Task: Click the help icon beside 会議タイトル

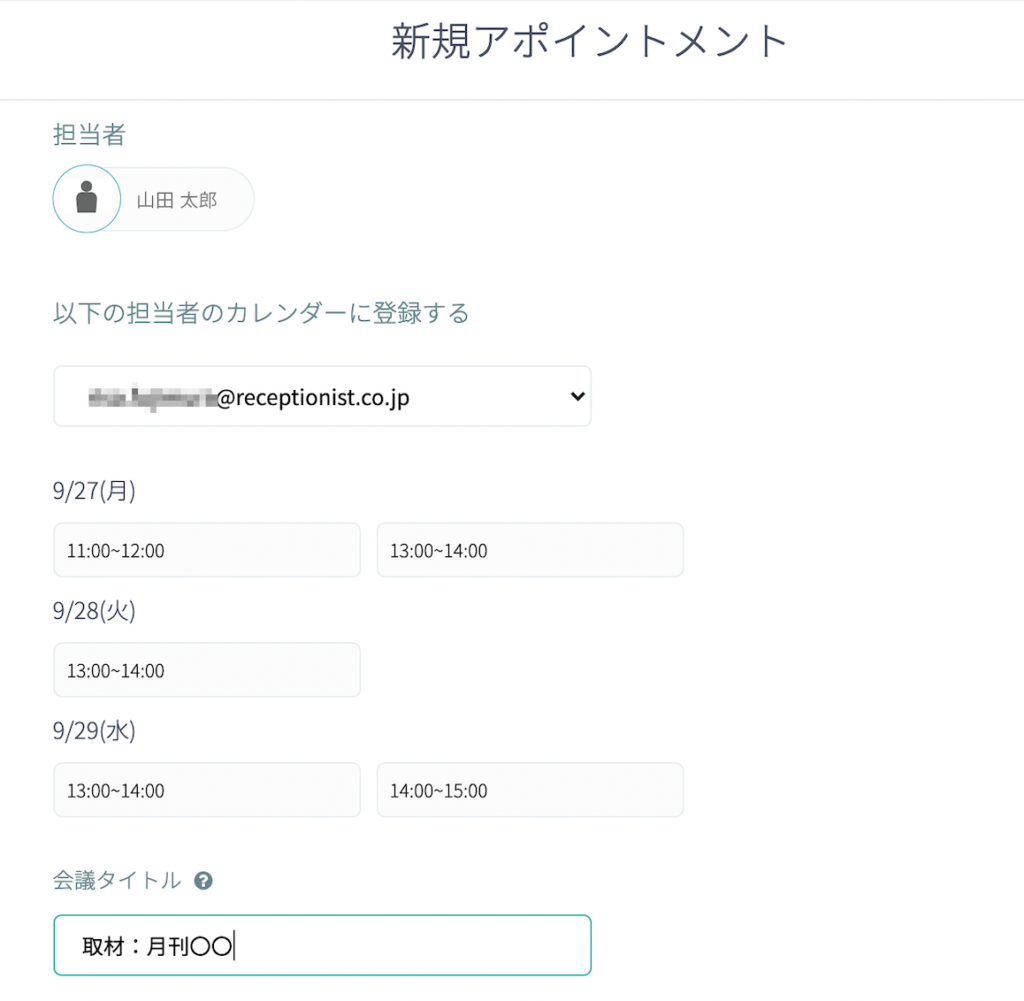Action: click(203, 881)
